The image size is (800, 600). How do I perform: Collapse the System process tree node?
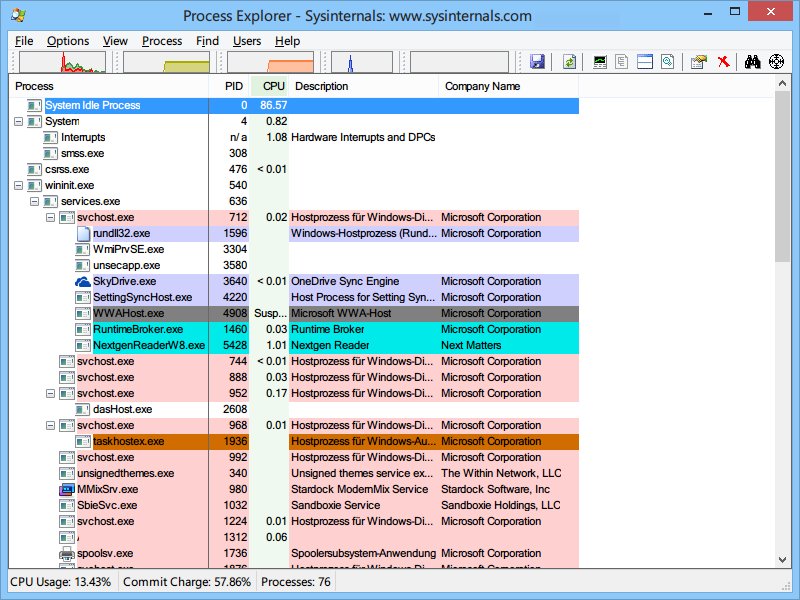coord(18,121)
